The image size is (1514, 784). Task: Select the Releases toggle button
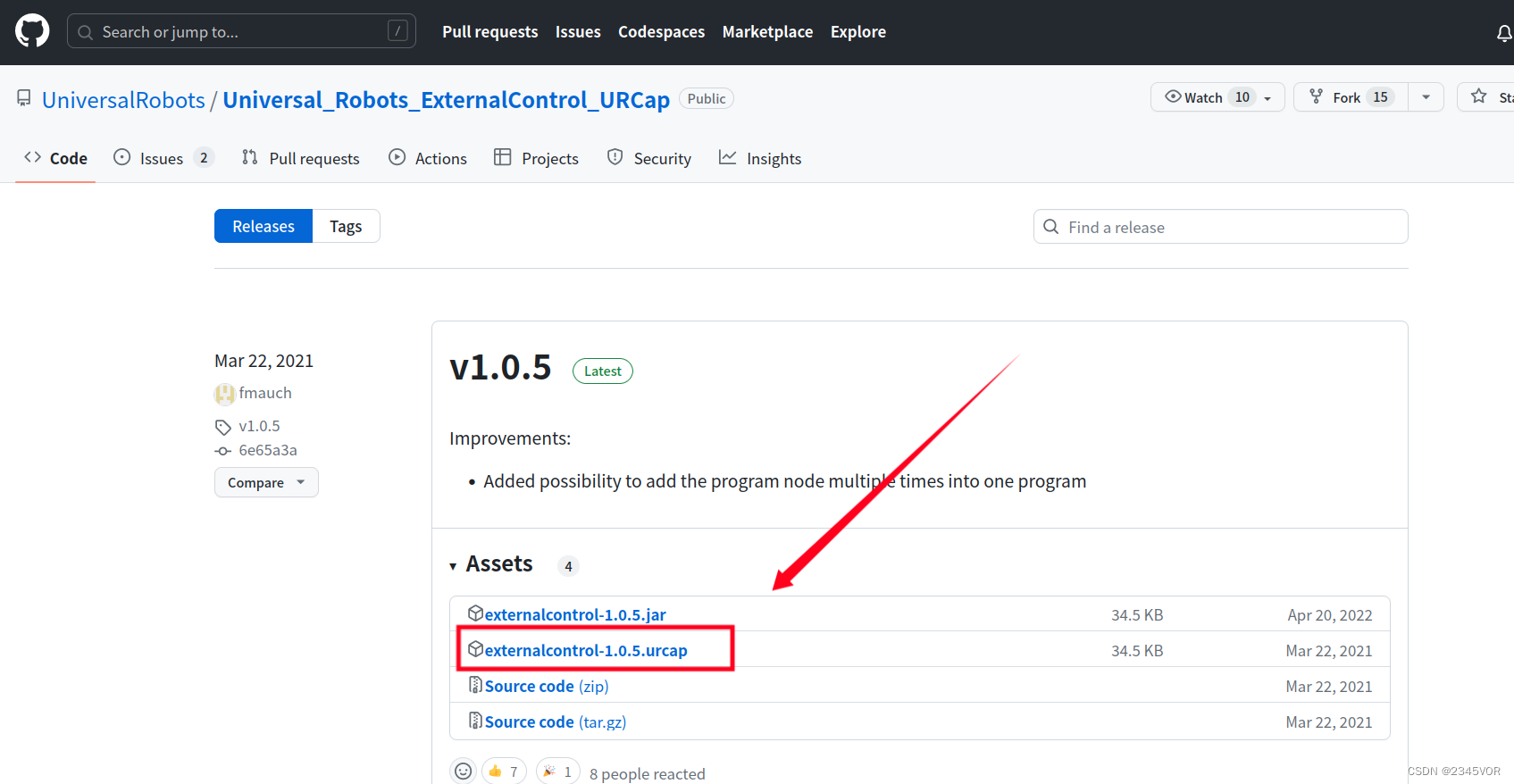263,226
